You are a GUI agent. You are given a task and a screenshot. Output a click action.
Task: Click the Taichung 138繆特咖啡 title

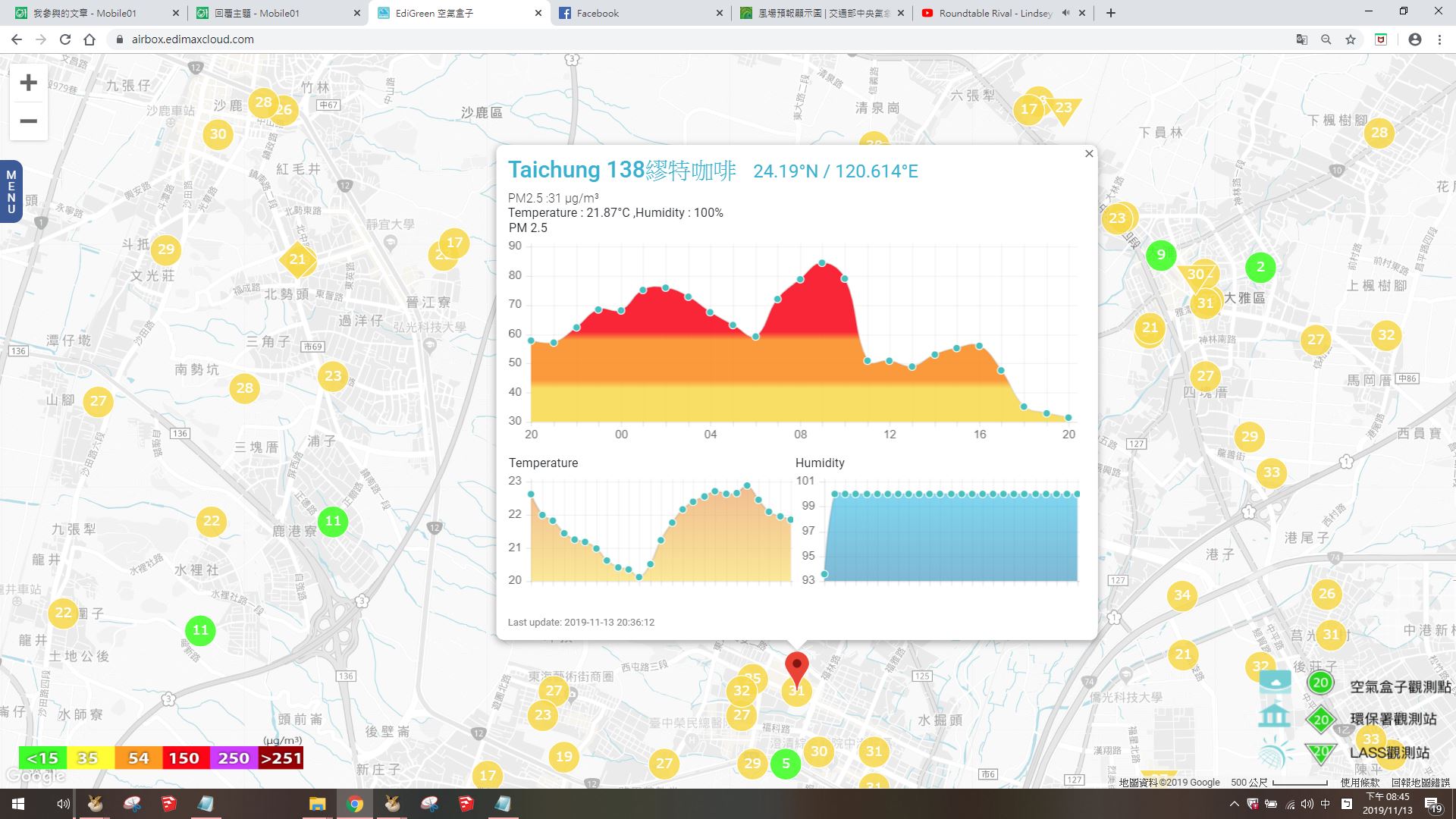[622, 170]
